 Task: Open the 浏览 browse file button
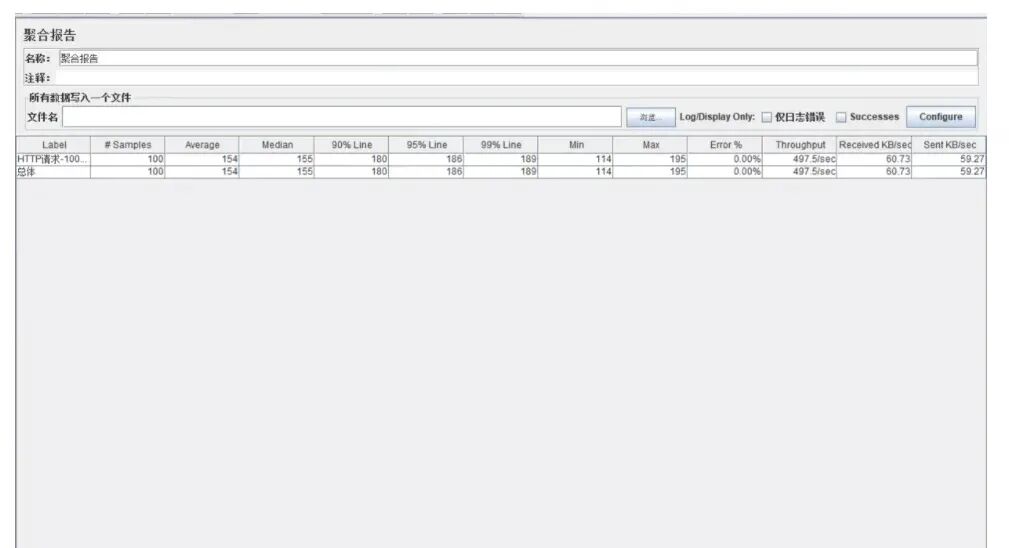point(651,117)
